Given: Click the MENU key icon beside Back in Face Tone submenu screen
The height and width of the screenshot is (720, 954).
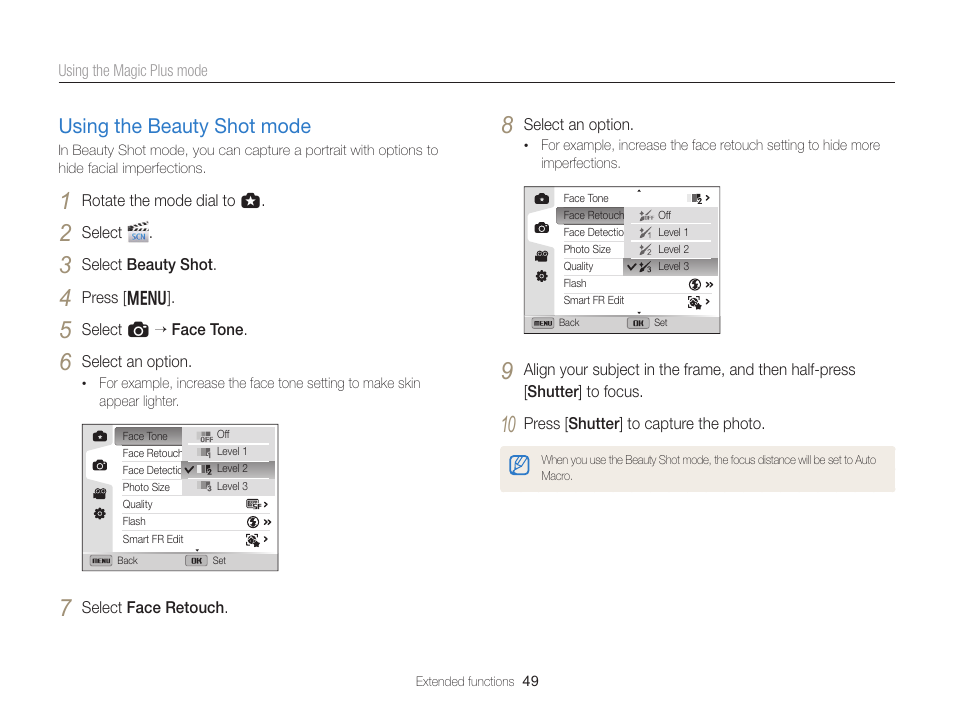Looking at the screenshot, I should pyautogui.click(x=101, y=561).
